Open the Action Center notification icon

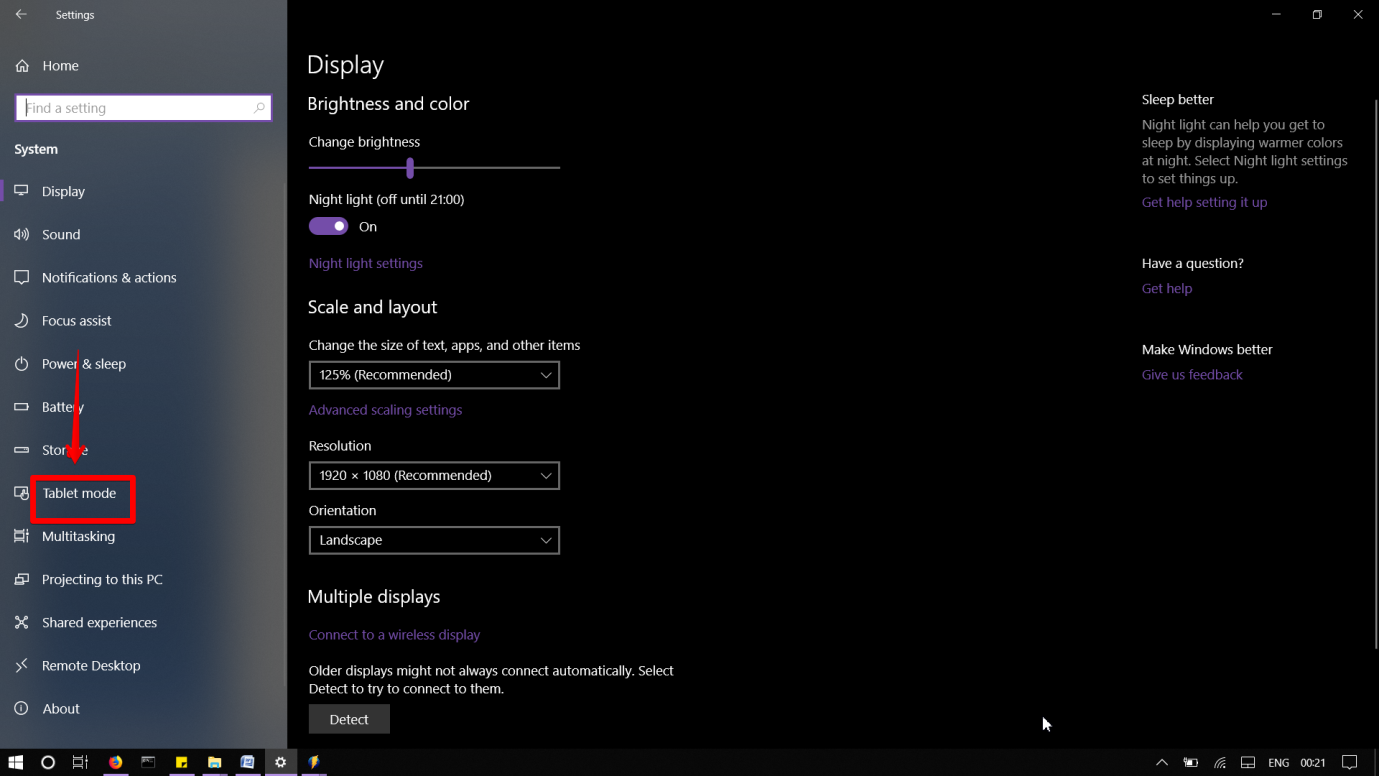point(1349,762)
